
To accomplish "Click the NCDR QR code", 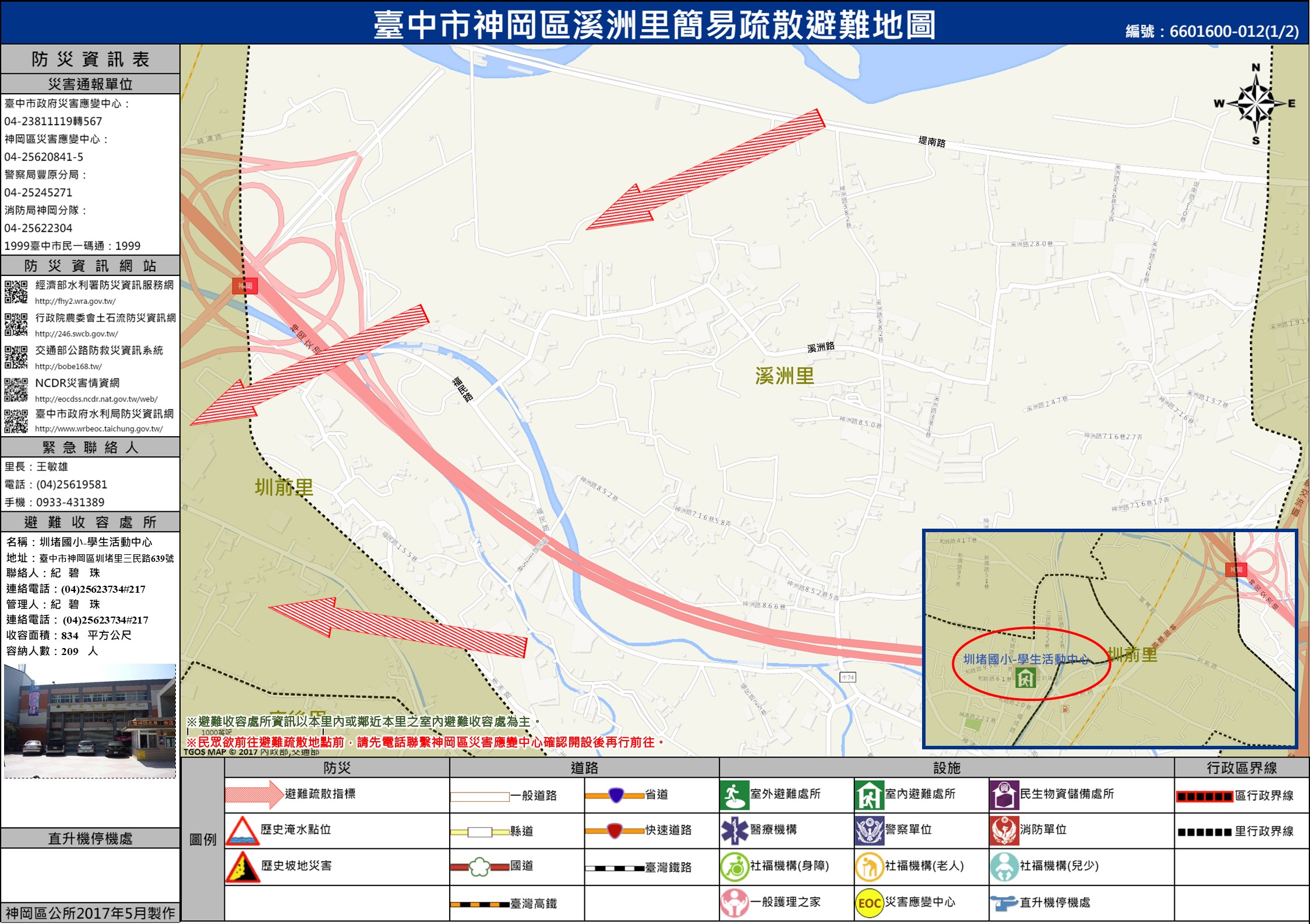I will pyautogui.click(x=16, y=390).
